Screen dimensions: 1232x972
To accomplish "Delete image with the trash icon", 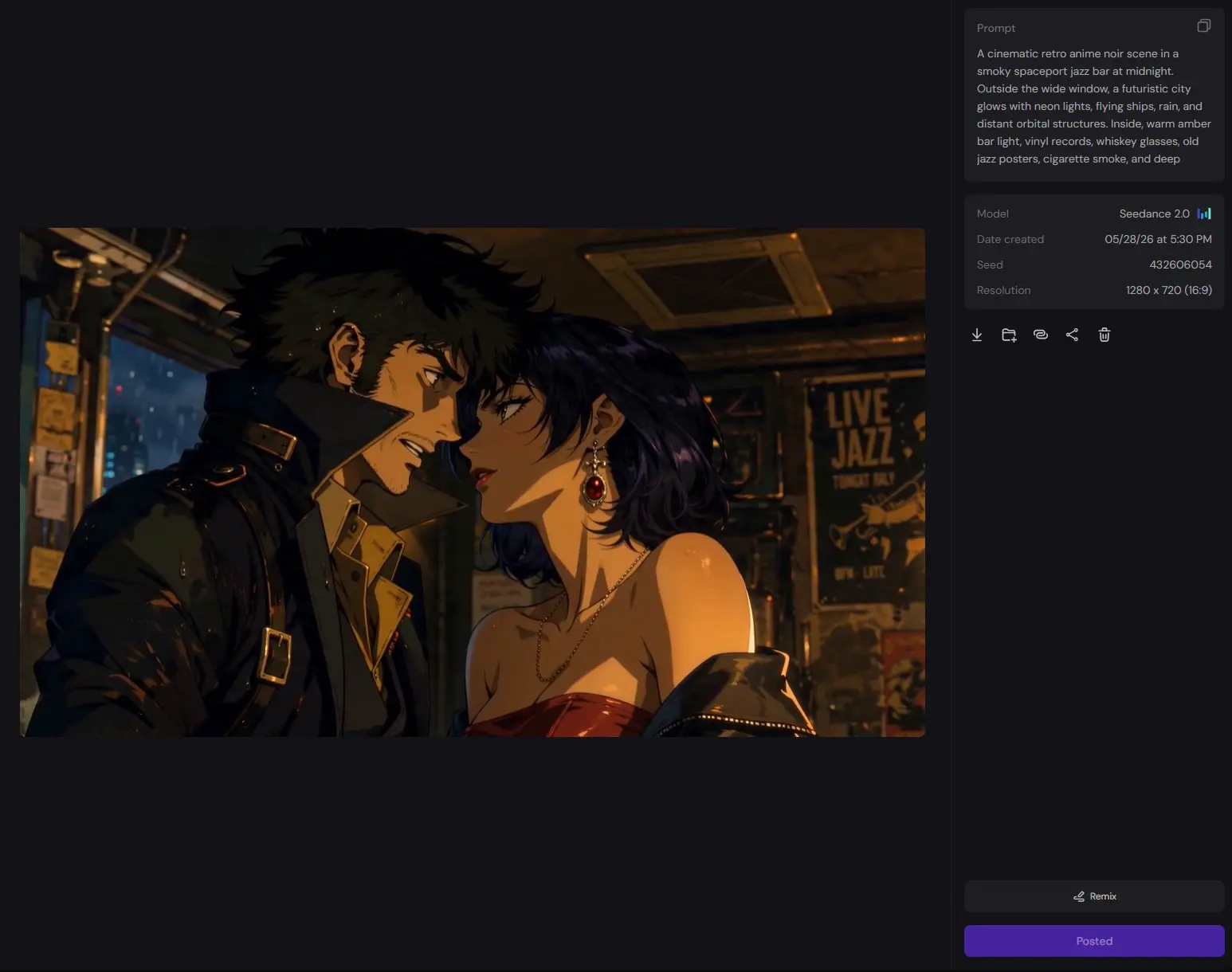I will pos(1104,335).
